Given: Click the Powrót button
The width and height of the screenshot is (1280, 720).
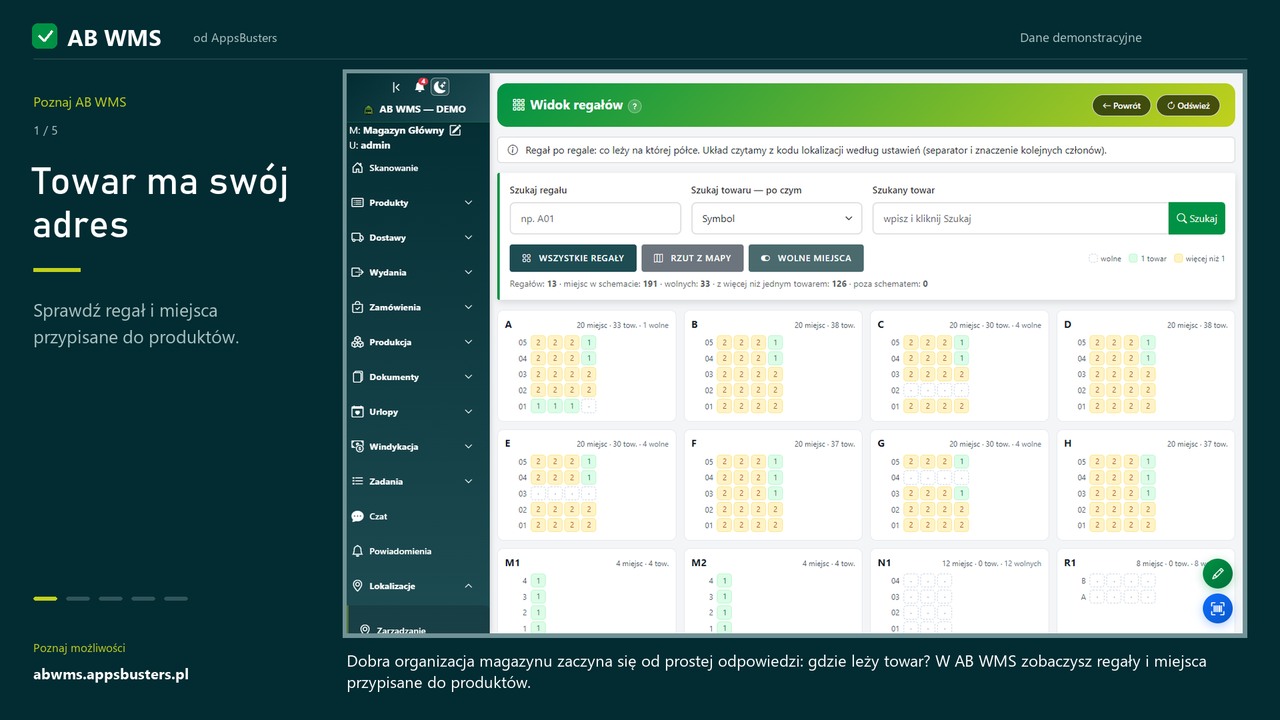Looking at the screenshot, I should click(1122, 106).
